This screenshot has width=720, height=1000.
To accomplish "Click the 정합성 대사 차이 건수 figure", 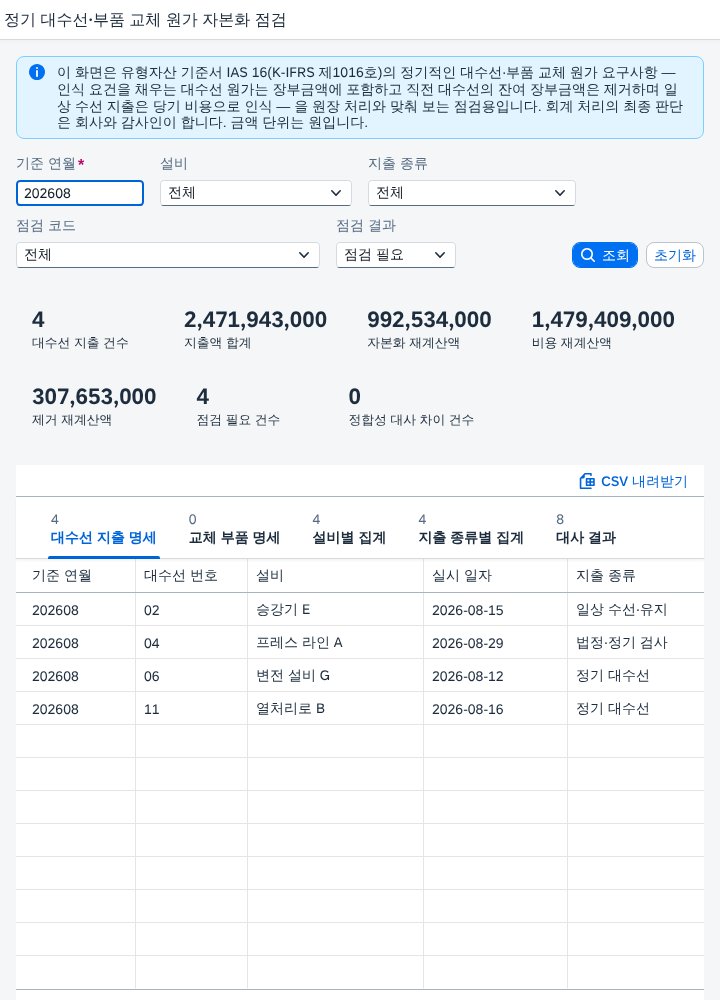I will click(x=355, y=397).
